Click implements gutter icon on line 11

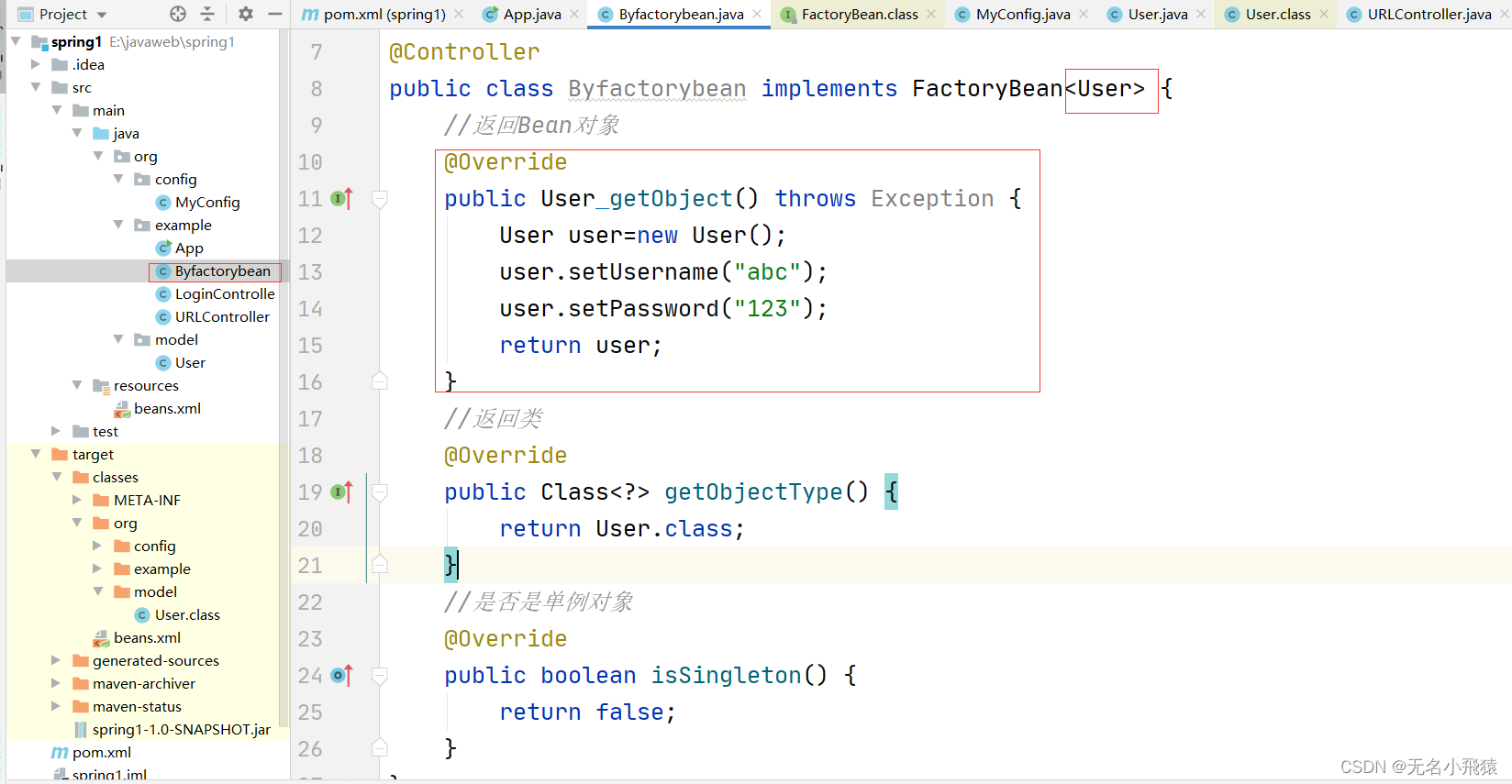point(341,198)
